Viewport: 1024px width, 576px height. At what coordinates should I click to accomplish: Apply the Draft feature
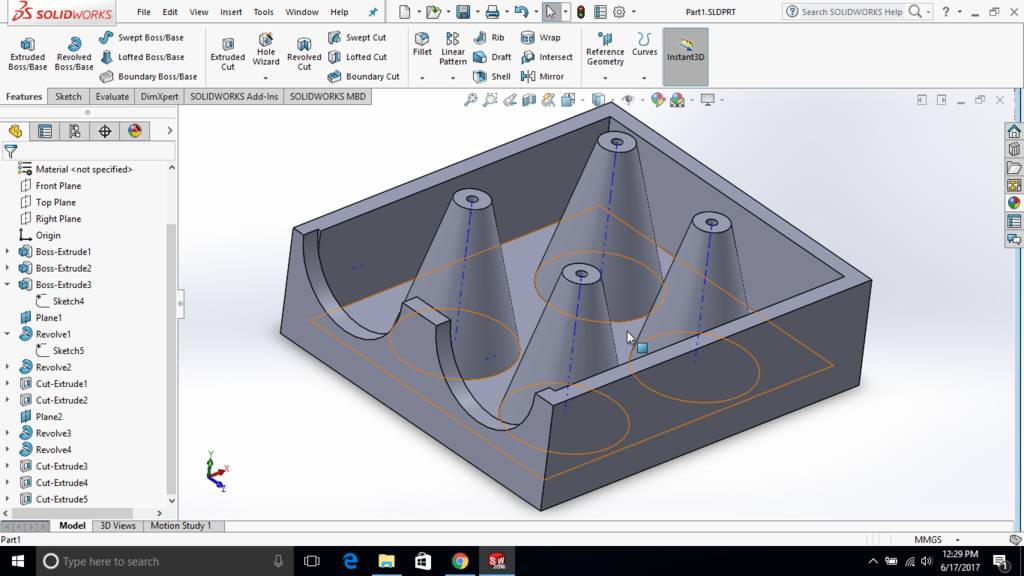click(492, 57)
